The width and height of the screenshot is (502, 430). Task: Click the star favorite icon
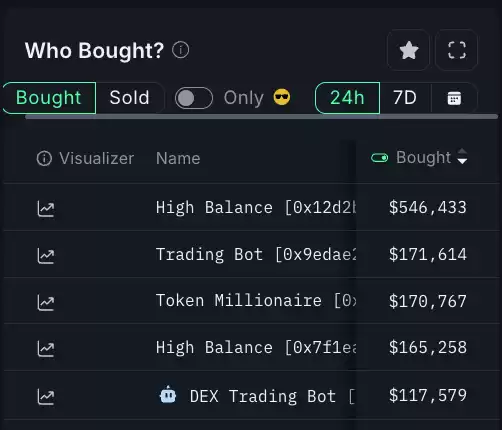pyautogui.click(x=408, y=50)
